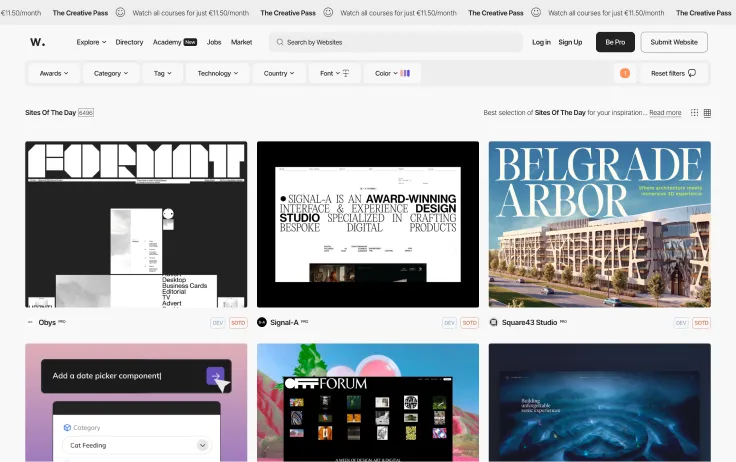
Task: Expand the Technology filter
Action: [218, 73]
